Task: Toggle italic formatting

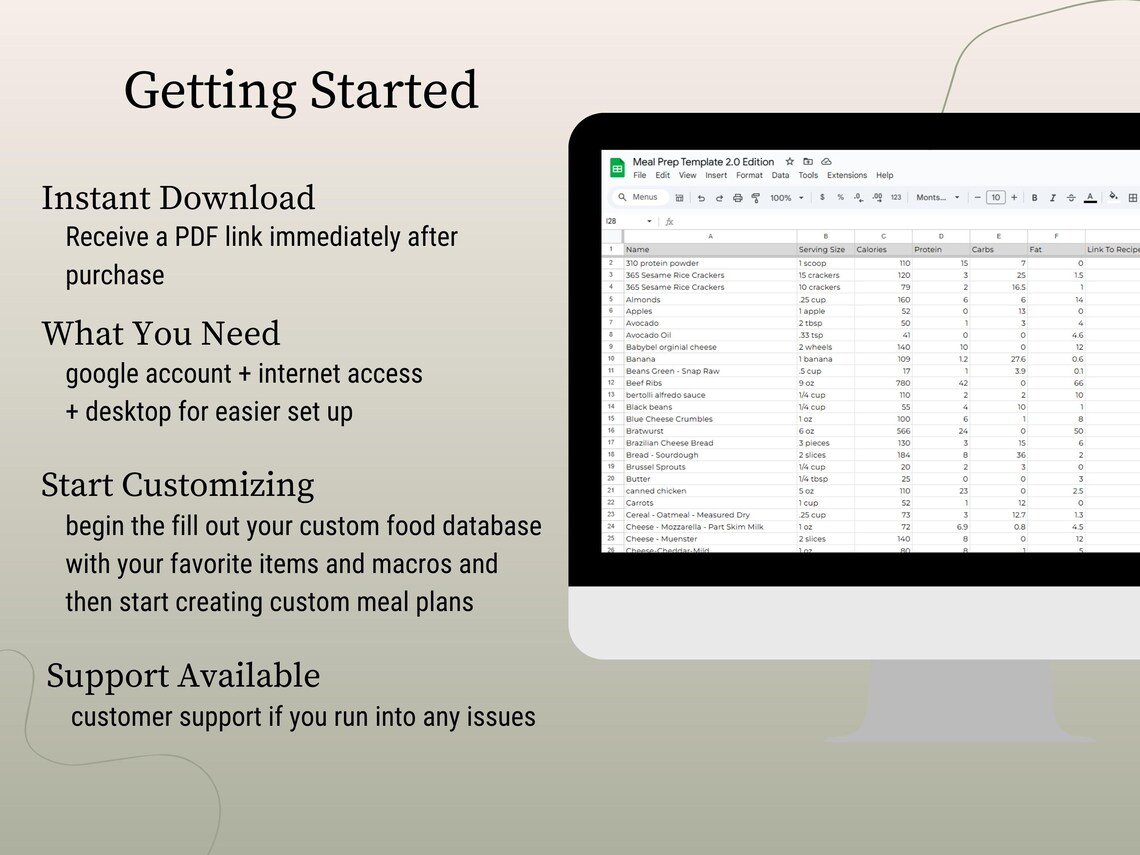Action: (1052, 197)
